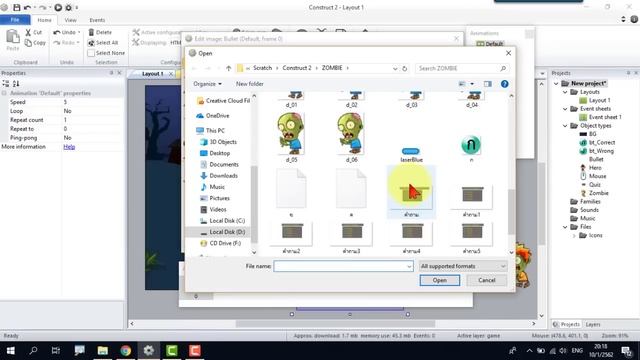The width and height of the screenshot is (640, 360).
Task: Switch to the Layers panel tab
Action: coord(593,324)
